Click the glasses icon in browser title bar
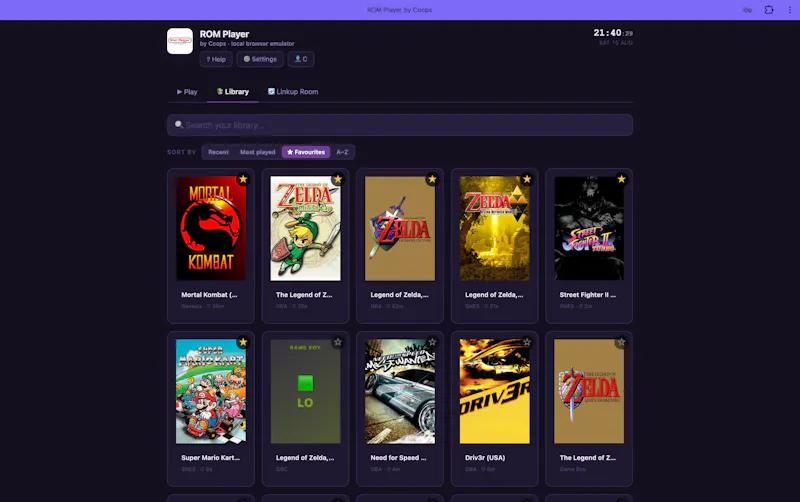Screen dimensions: 800x502 [747, 10]
